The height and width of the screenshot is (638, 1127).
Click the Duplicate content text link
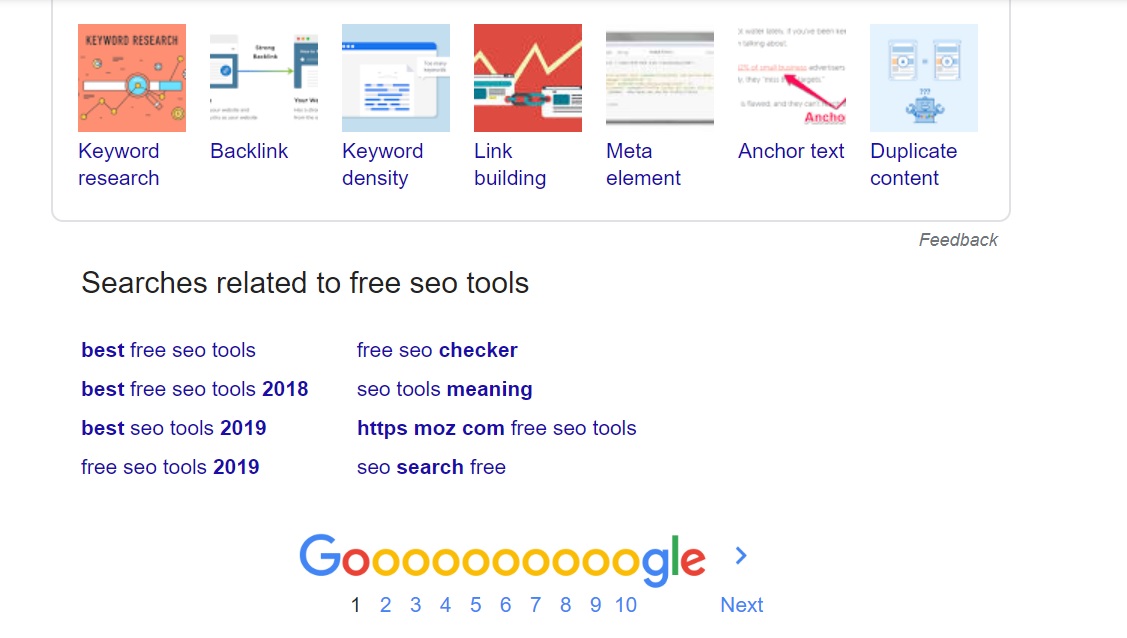pyautogui.click(x=914, y=165)
